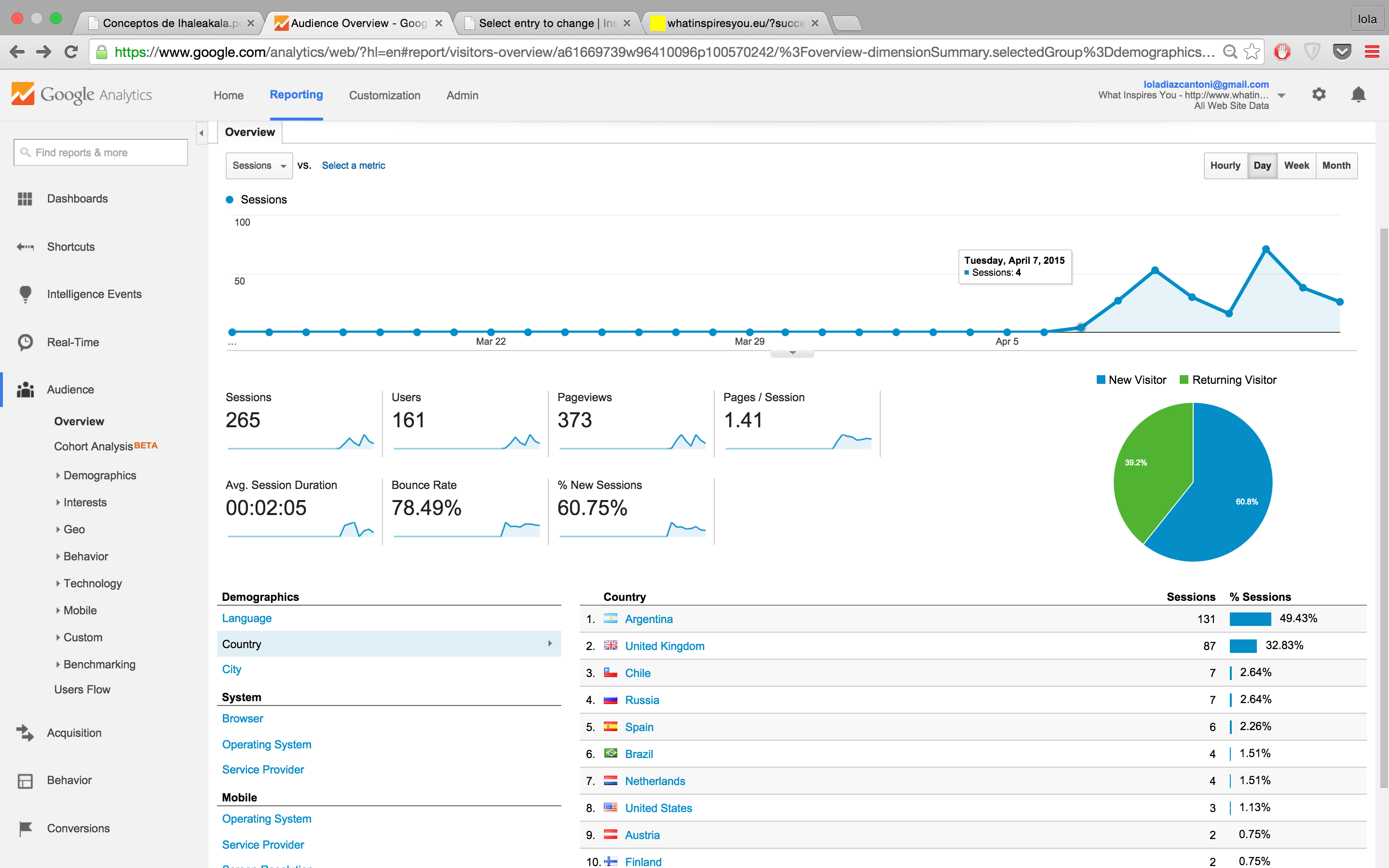Click the Acquisition arrows icon

click(25, 732)
